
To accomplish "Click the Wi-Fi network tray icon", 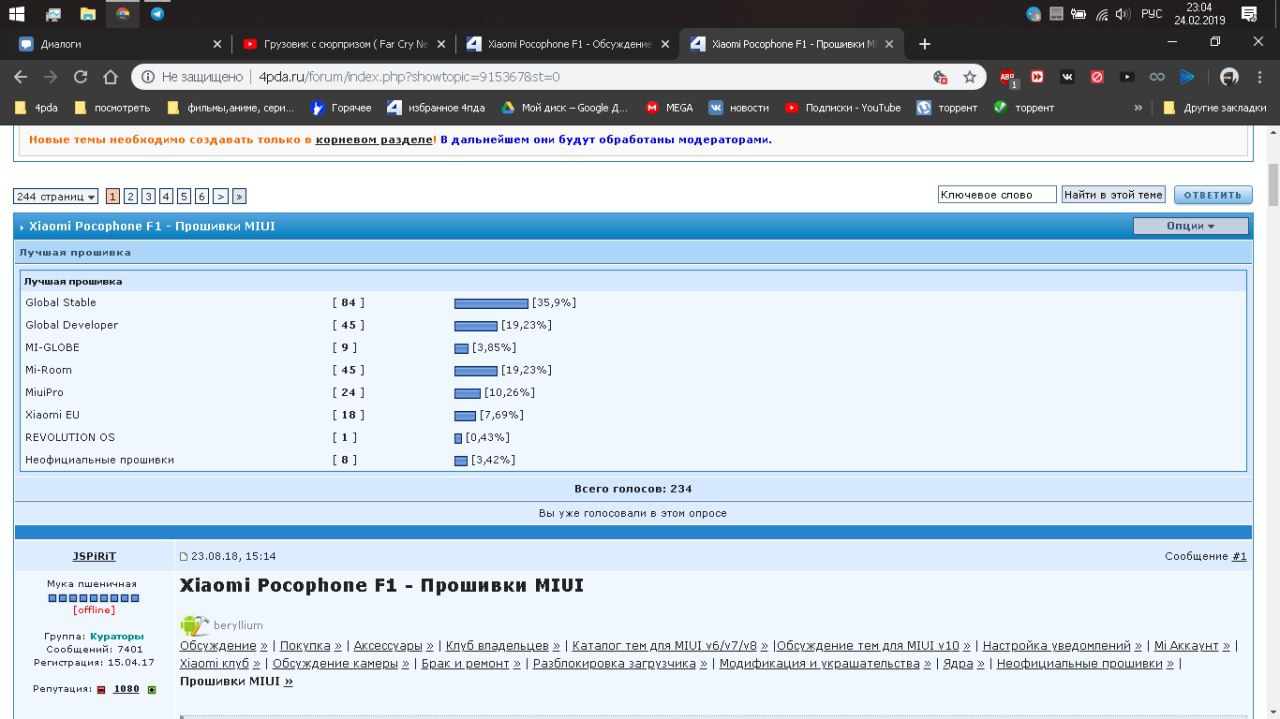I will point(1101,14).
